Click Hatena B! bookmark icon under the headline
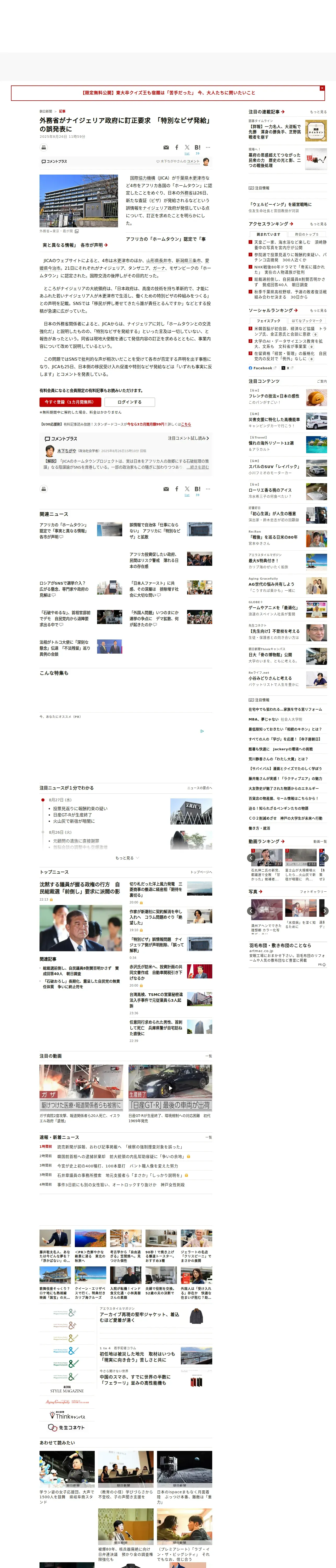Viewport: 336px width, 1568px height. [198, 147]
